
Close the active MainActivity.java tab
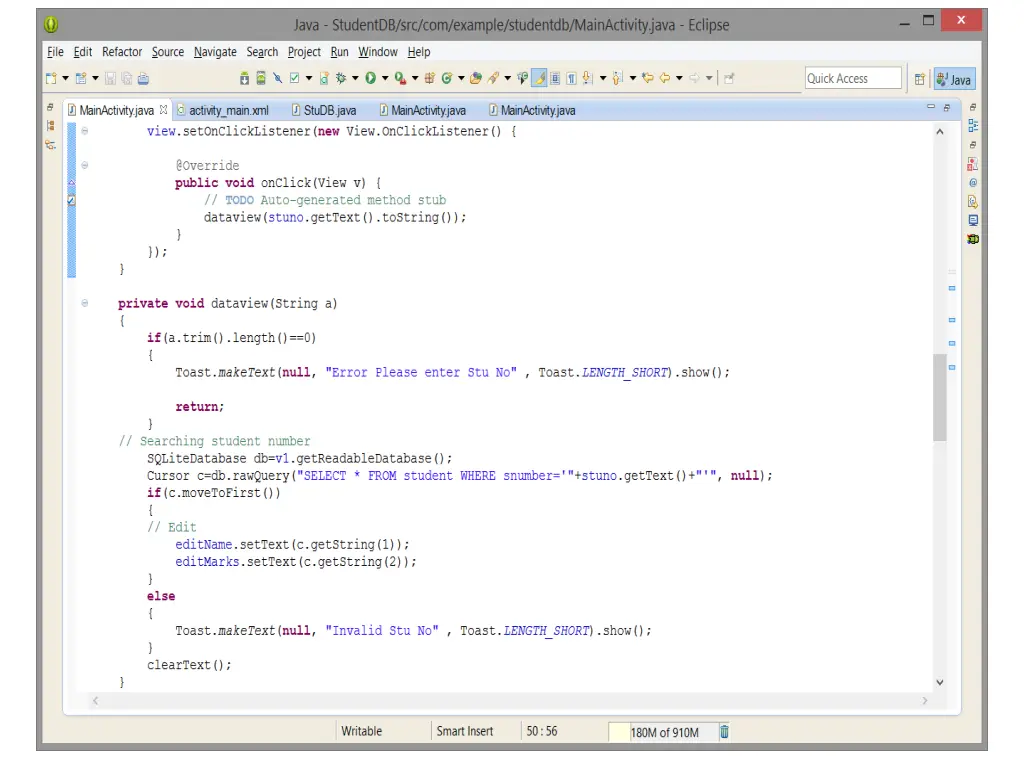click(x=163, y=110)
